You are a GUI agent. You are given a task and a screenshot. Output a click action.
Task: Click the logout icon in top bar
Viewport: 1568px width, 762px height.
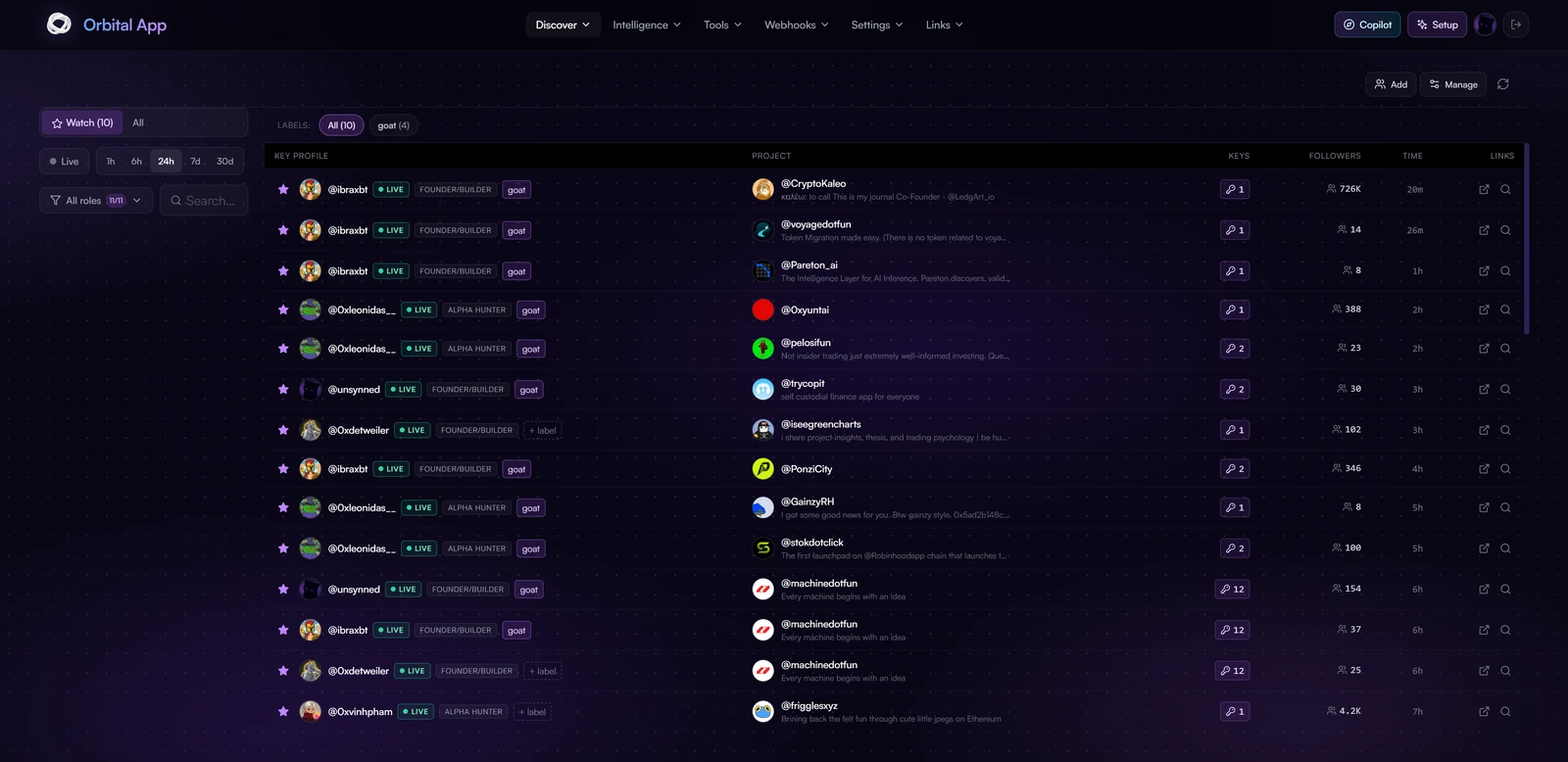click(x=1516, y=24)
